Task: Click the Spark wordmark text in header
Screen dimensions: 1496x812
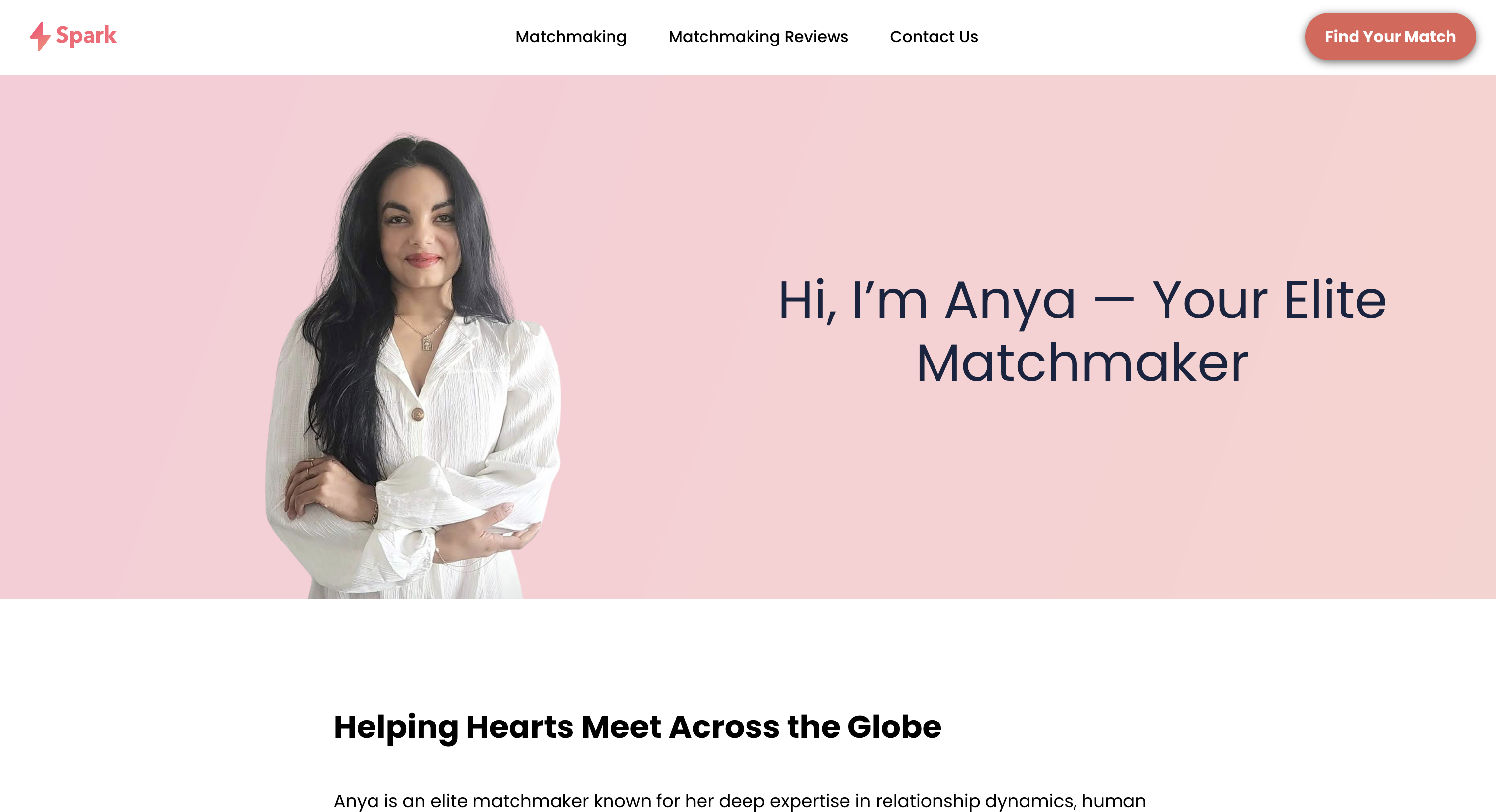Action: point(86,35)
